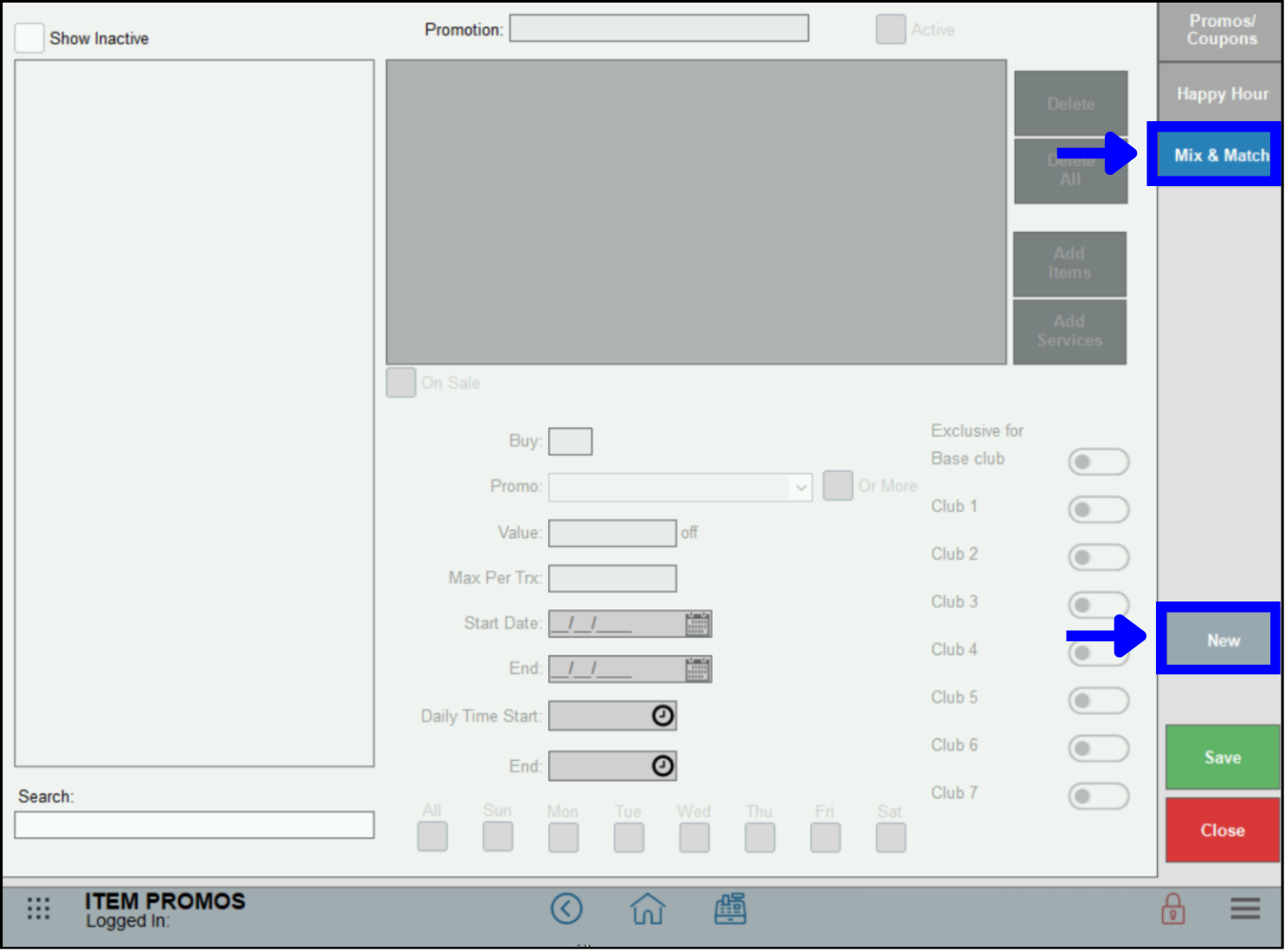Open the hamburger menu at bottom right
Viewport: 1285px width, 952px height.
click(1245, 909)
